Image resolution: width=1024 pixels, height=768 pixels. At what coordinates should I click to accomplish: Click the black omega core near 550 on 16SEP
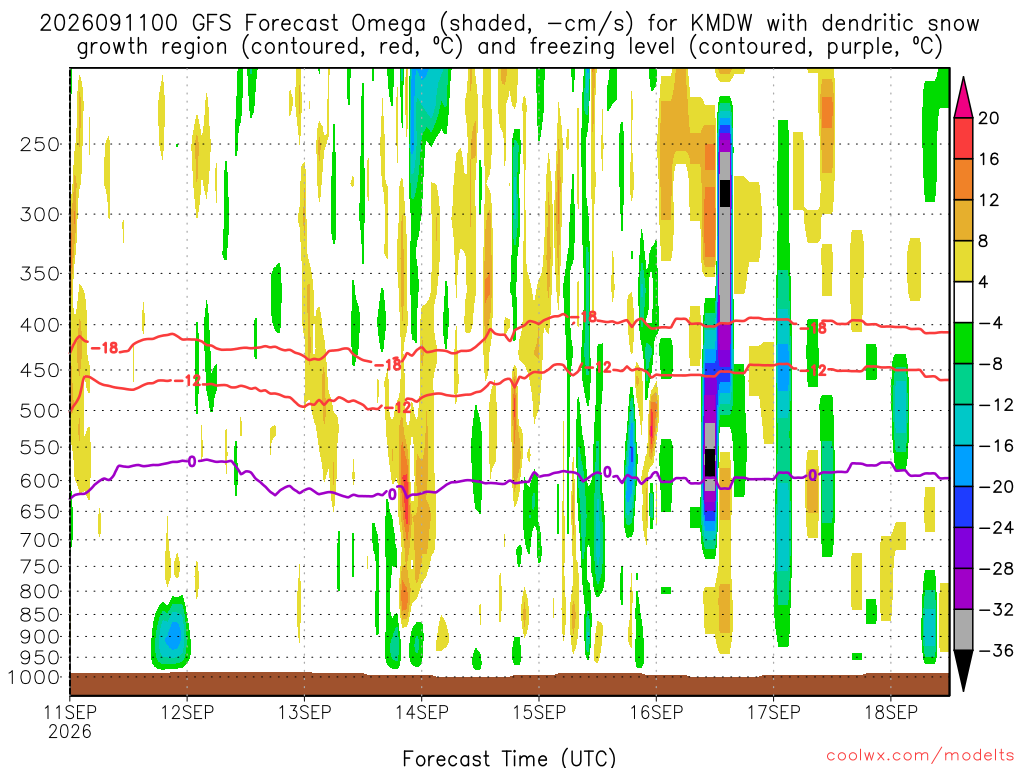click(710, 462)
